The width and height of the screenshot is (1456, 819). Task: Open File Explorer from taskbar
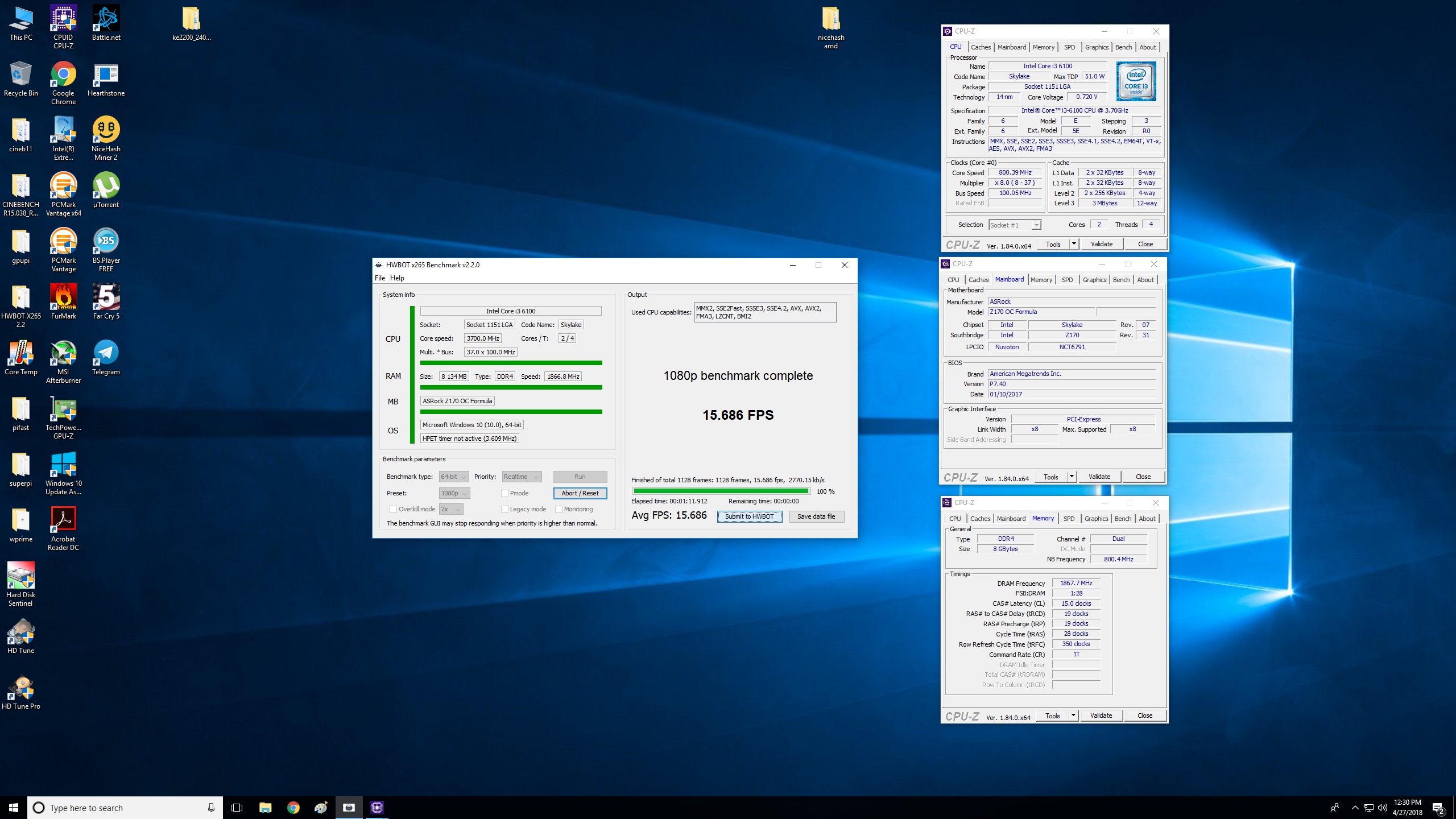point(265,808)
